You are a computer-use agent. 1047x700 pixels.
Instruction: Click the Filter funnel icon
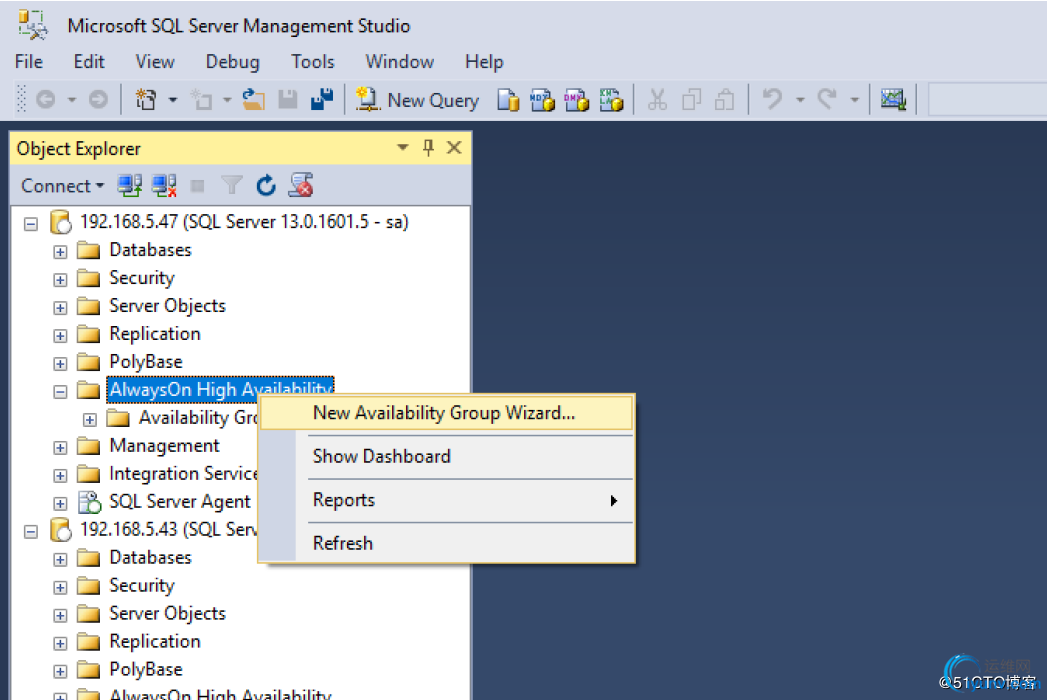(232, 186)
